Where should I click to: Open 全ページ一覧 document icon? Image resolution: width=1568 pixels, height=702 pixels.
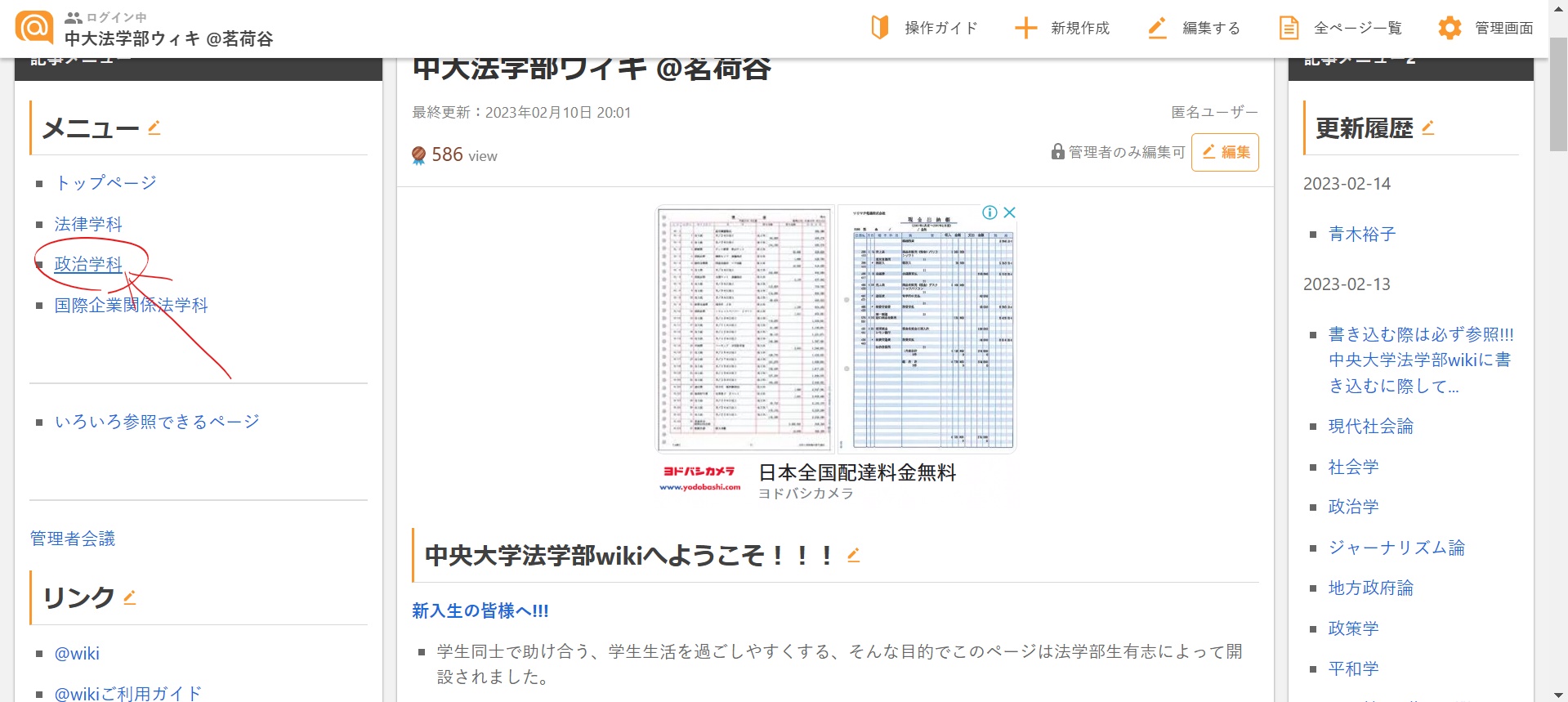click(x=1289, y=28)
